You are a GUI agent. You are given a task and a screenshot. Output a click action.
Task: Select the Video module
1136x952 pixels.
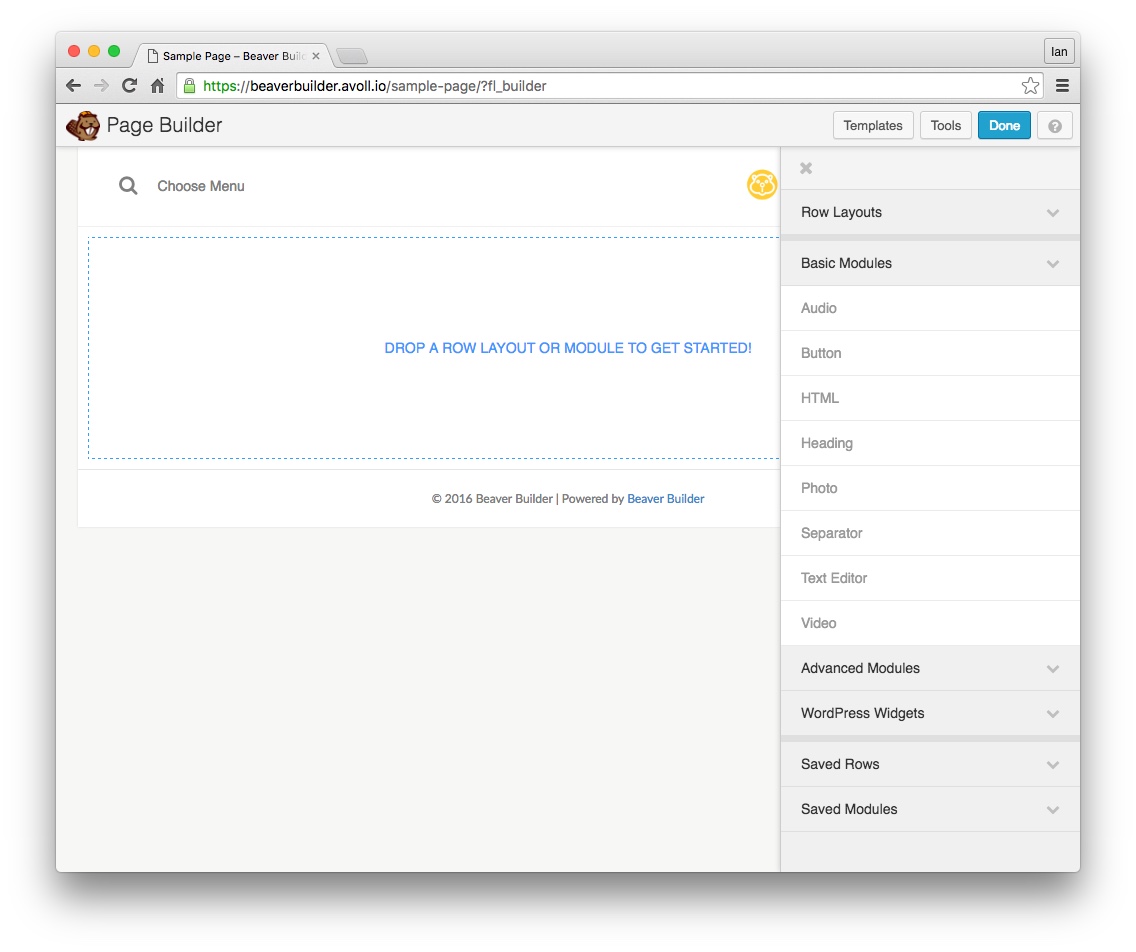[930, 622]
